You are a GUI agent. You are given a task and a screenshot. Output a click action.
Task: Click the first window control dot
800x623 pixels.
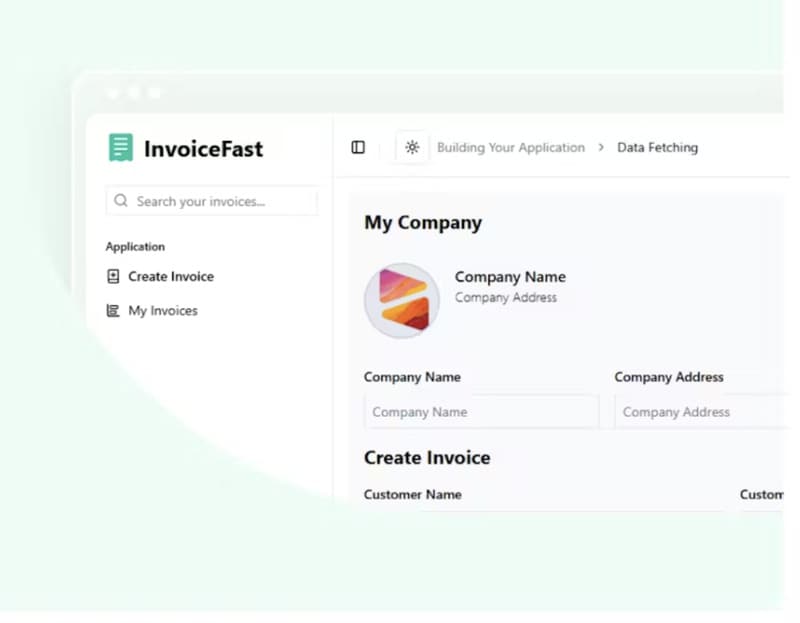point(113,93)
